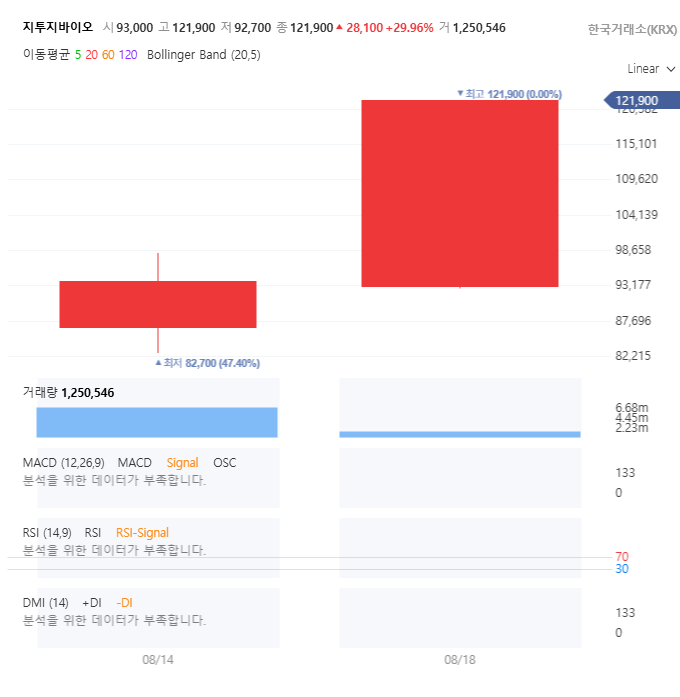Viewport: 680px width, 697px height.
Task: Click the orange -DI legend
Action: [124, 603]
